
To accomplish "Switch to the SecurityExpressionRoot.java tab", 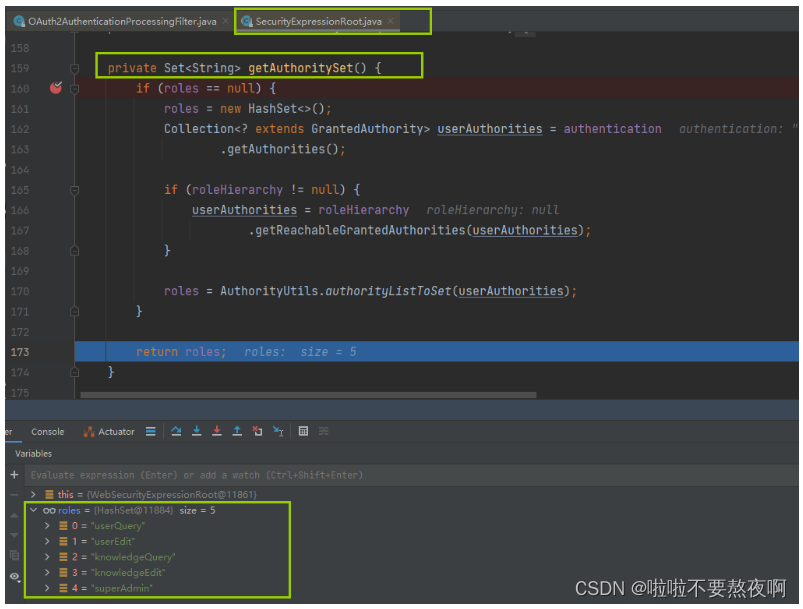I will (x=318, y=22).
